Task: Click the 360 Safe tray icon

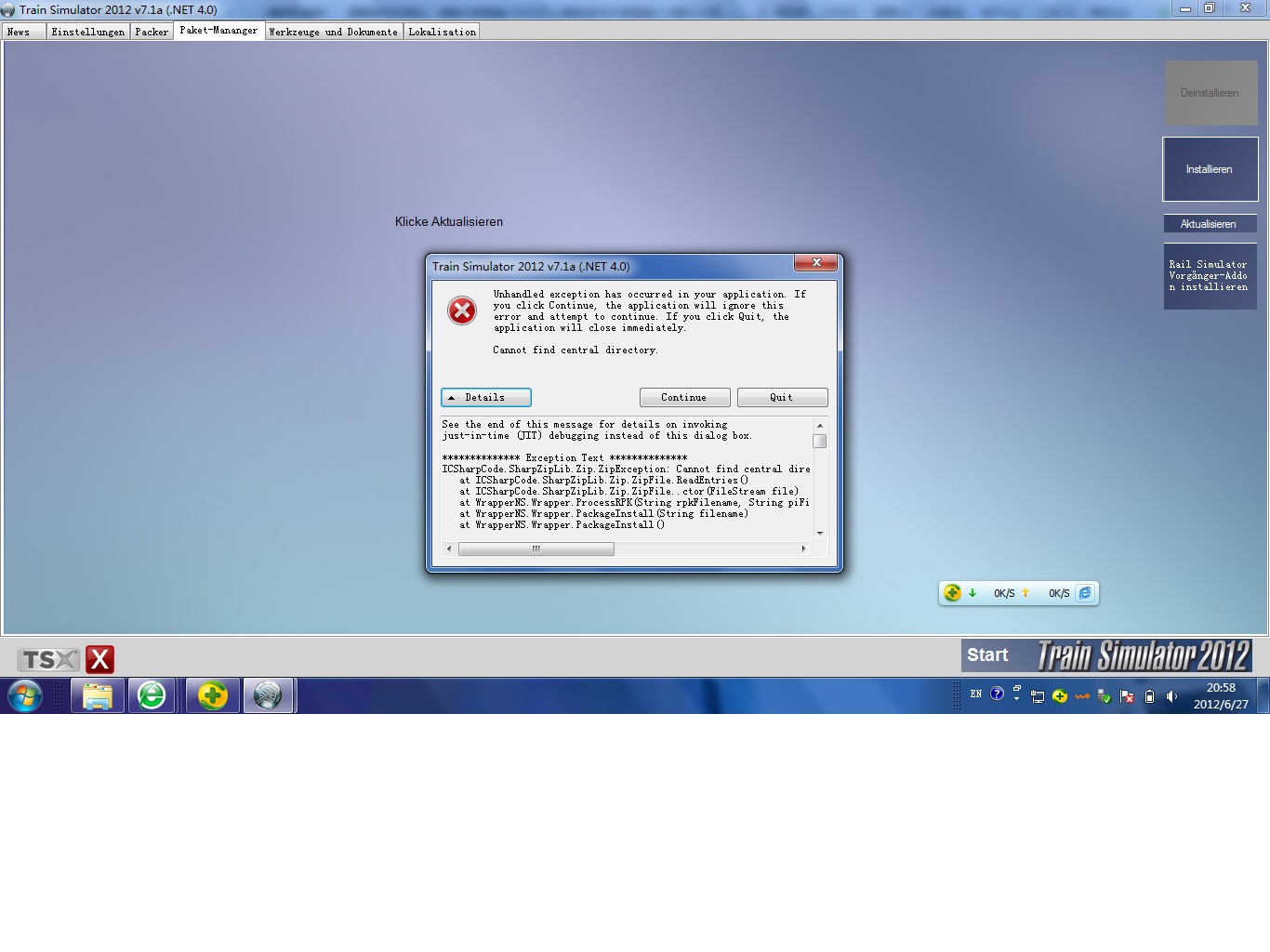Action: click(1060, 696)
